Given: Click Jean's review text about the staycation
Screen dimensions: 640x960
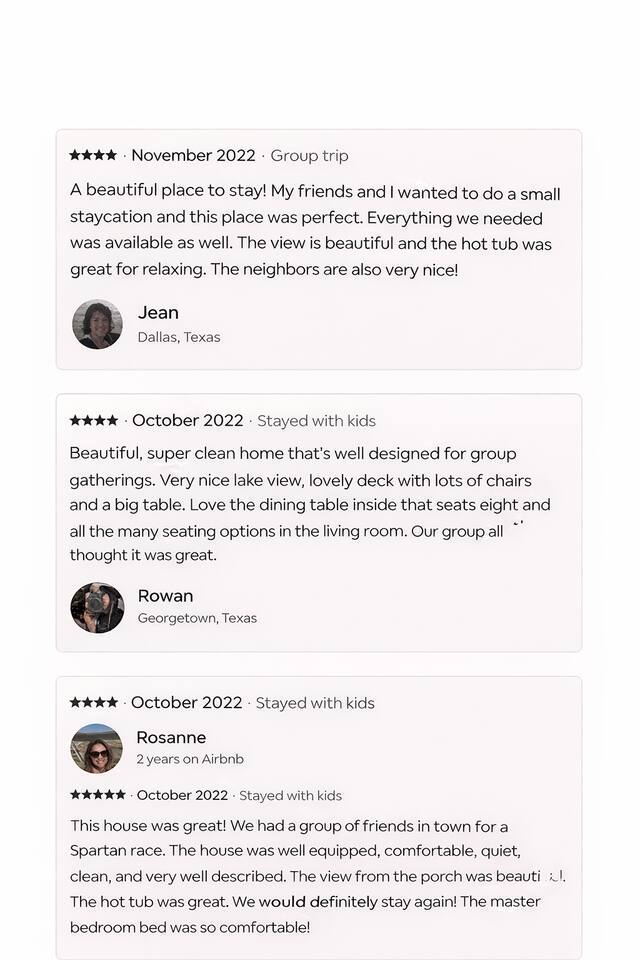Looking at the screenshot, I should point(315,231).
